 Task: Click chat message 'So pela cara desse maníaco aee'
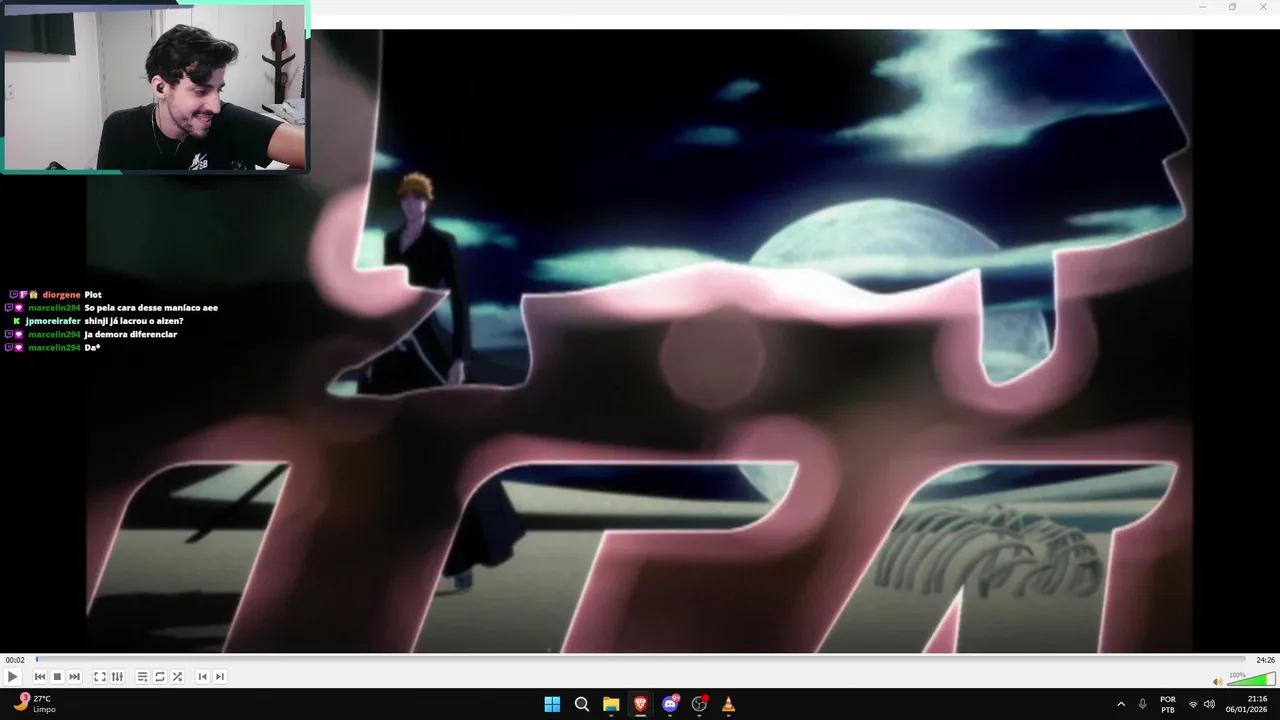(x=151, y=308)
